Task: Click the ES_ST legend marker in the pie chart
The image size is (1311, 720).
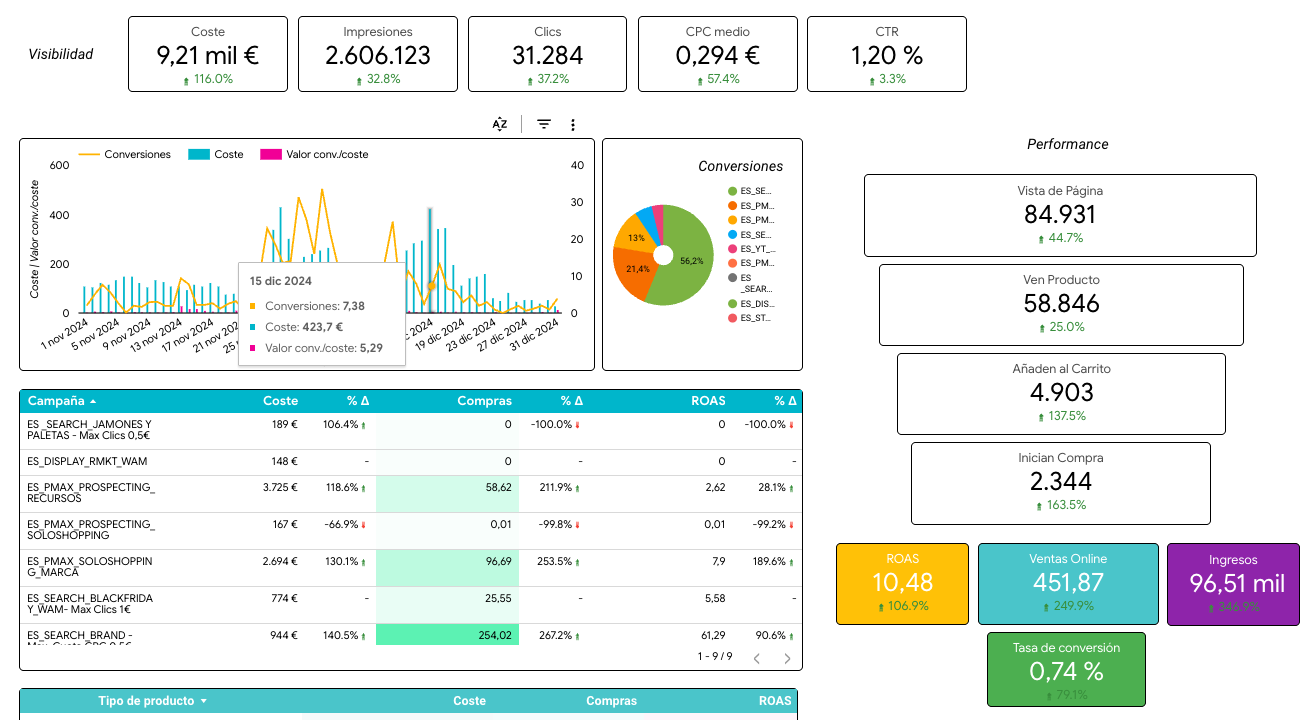Action: click(733, 318)
